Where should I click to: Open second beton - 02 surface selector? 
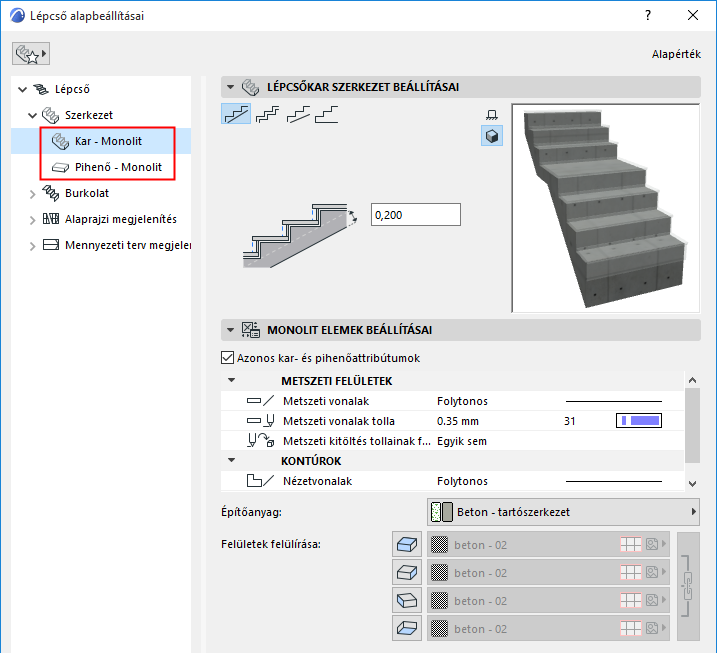(548, 573)
